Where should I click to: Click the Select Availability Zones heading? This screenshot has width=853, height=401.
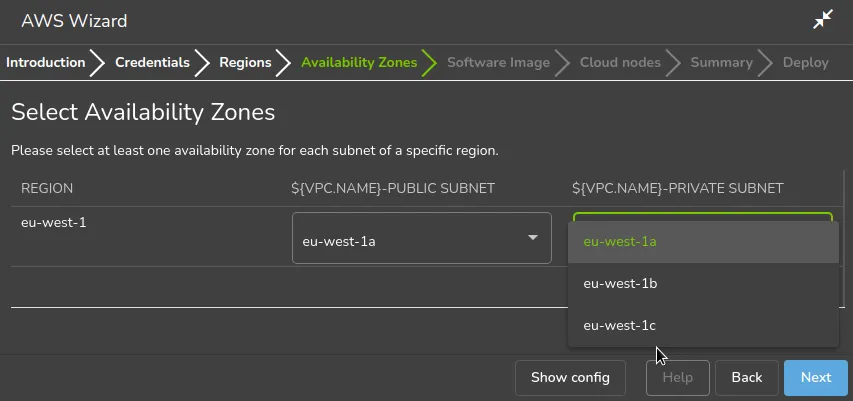pyautogui.click(x=143, y=112)
